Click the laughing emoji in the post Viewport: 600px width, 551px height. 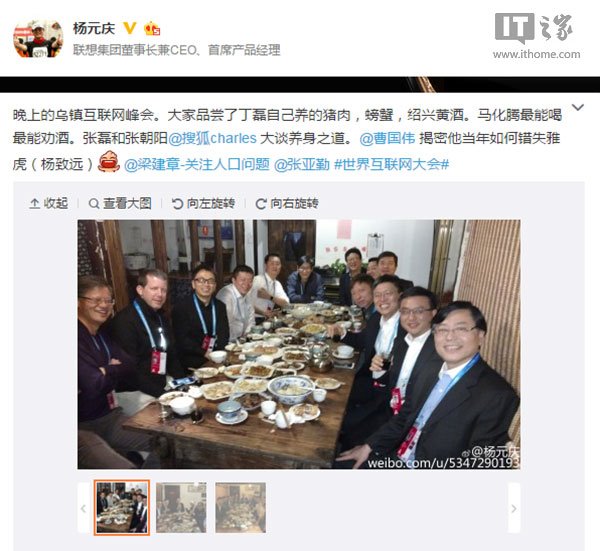click(x=109, y=161)
